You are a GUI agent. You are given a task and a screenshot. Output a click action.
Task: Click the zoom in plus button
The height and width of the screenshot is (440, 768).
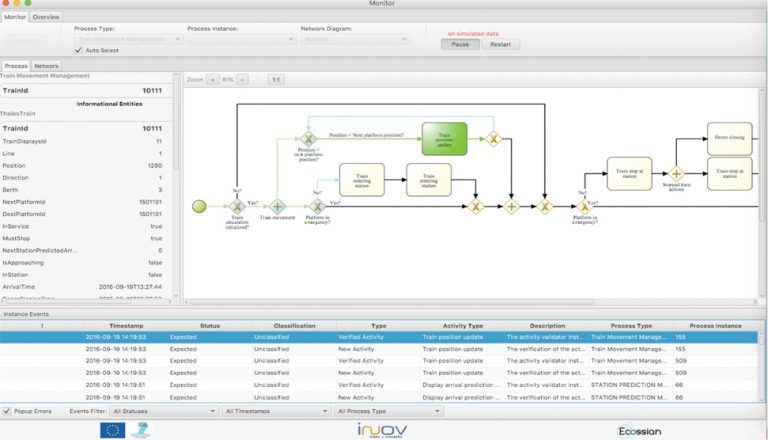(212, 79)
